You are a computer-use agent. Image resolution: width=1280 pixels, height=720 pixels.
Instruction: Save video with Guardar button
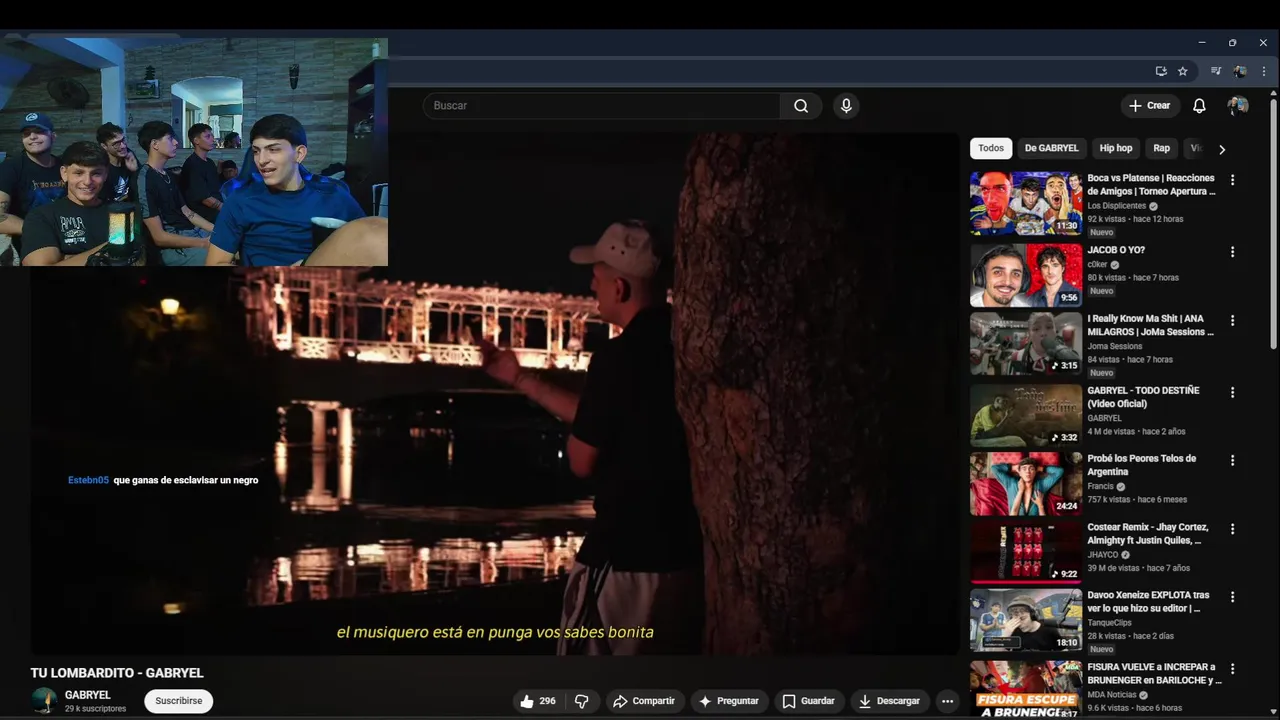[x=808, y=701]
